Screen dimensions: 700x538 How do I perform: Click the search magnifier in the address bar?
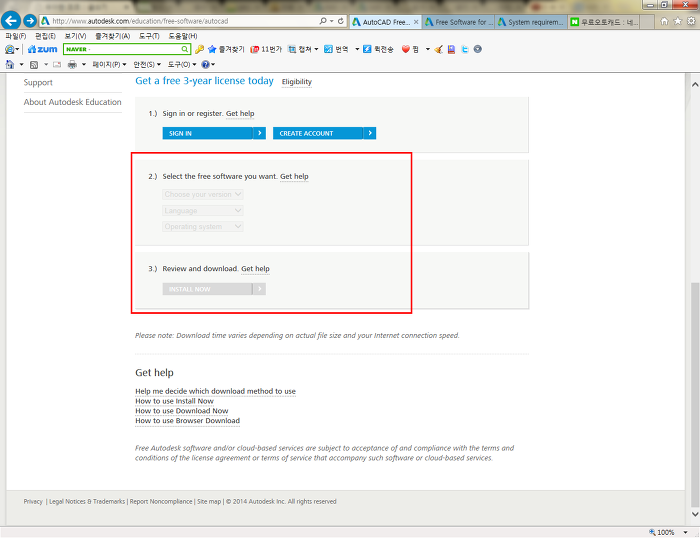click(x=323, y=21)
